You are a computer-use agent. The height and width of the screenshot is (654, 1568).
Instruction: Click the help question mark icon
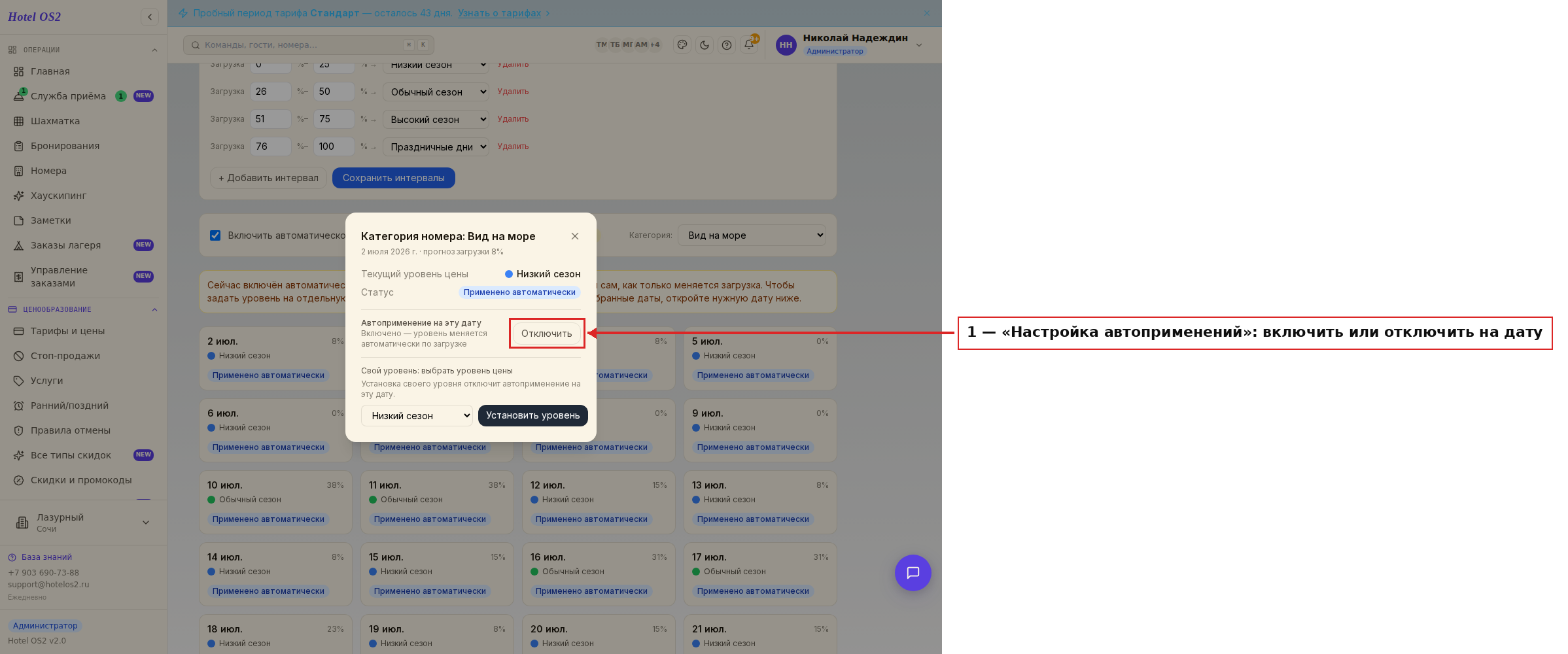coord(727,44)
